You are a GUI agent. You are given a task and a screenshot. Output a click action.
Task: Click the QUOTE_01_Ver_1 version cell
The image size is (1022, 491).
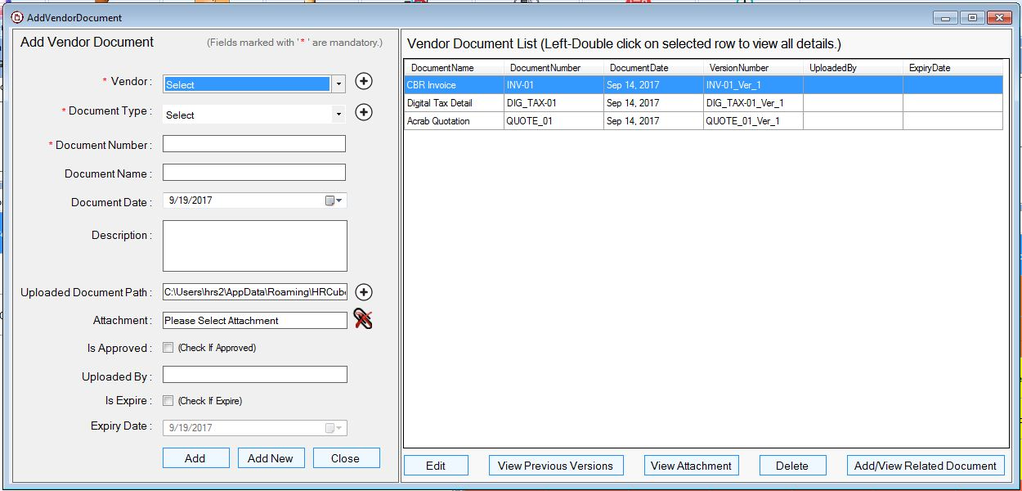tap(753, 121)
